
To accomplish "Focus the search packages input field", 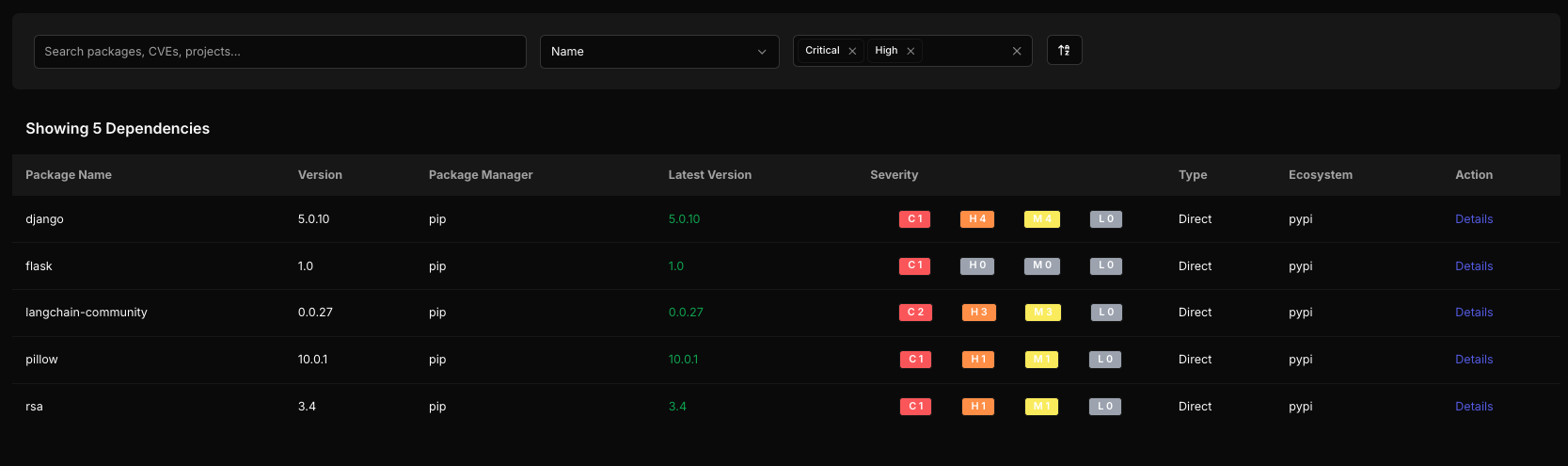I will [x=280, y=52].
